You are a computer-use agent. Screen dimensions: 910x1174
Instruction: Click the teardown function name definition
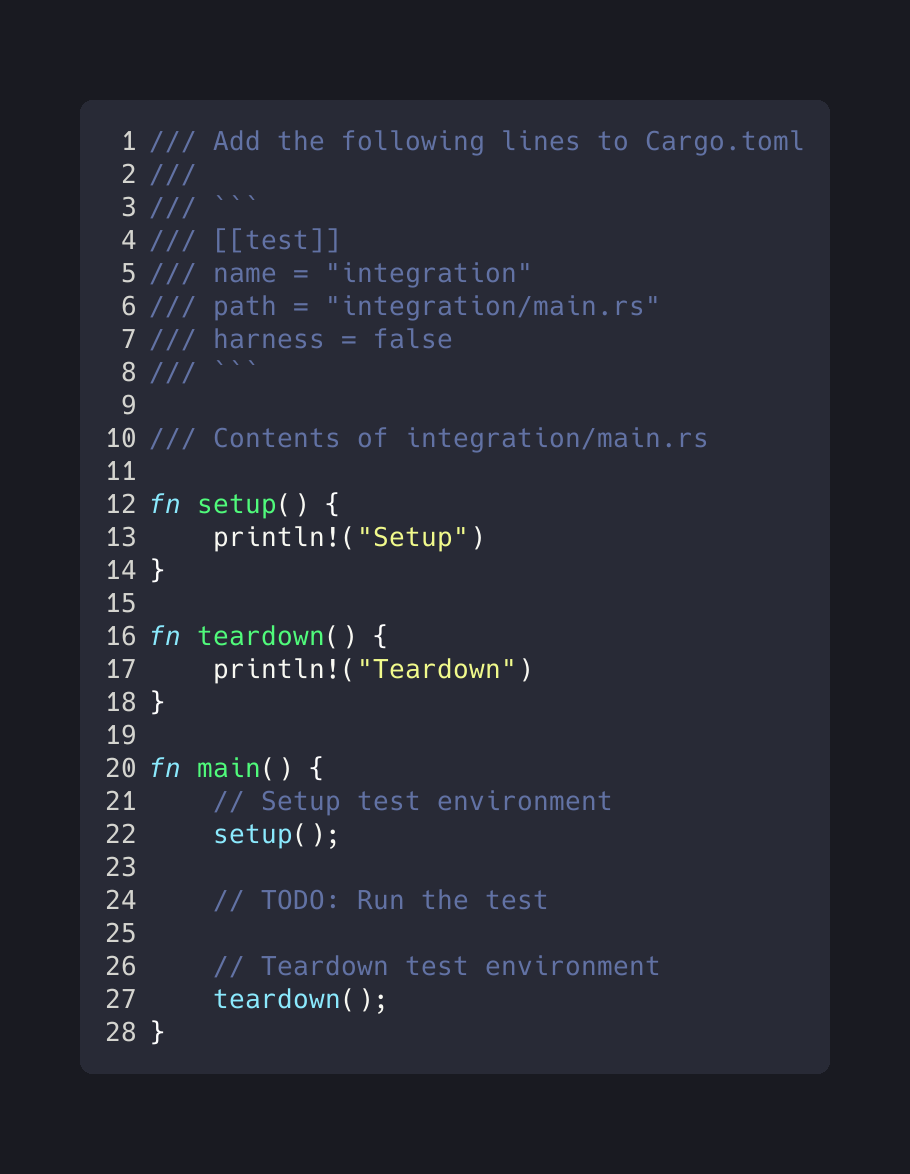pyautogui.click(x=261, y=636)
